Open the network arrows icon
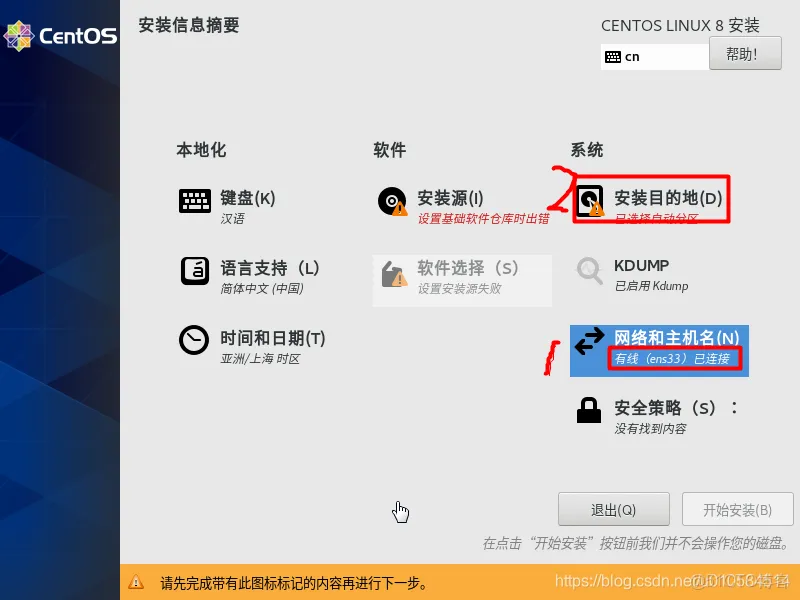800x600 pixels. point(590,341)
